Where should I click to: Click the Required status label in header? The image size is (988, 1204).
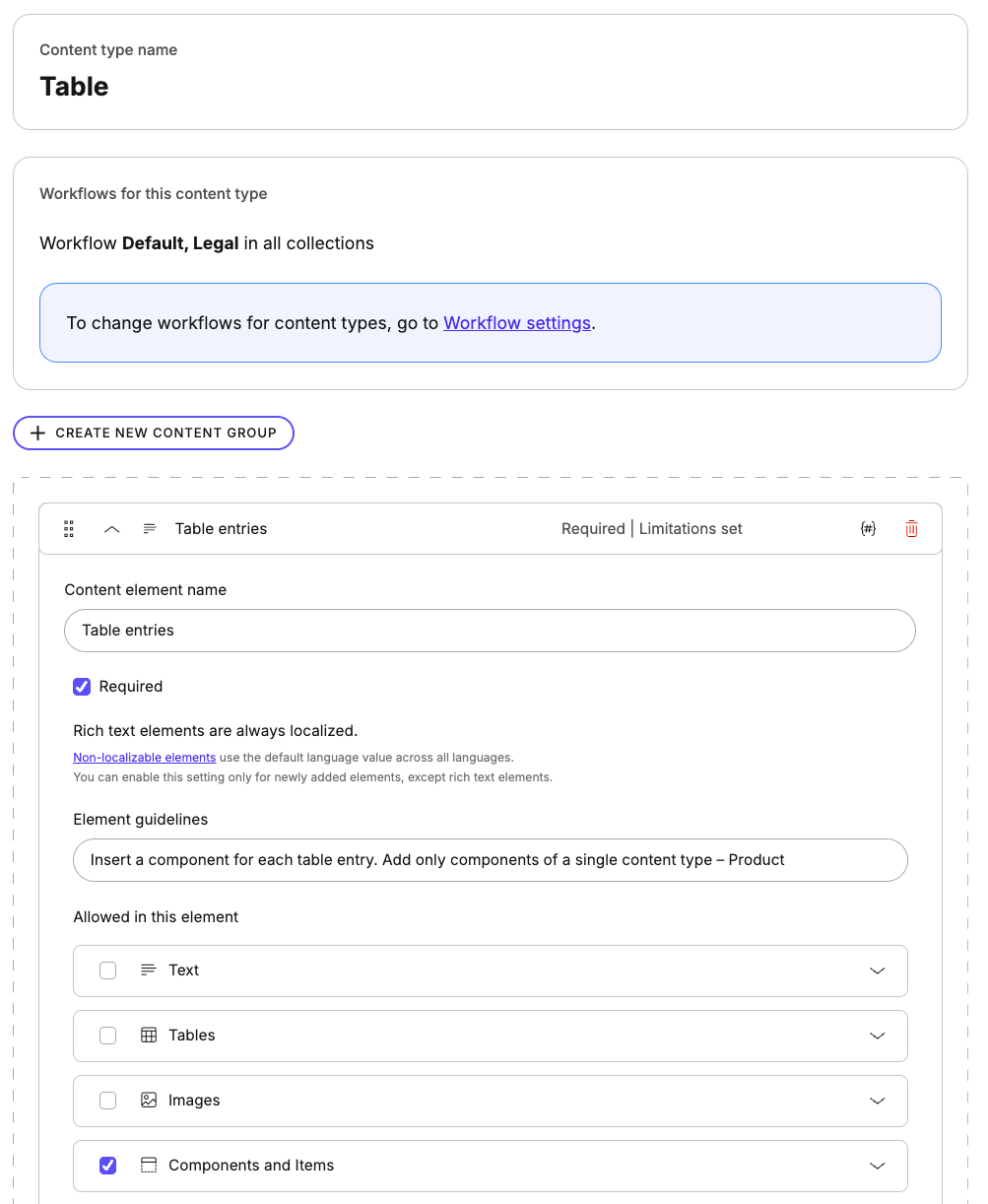coord(593,528)
